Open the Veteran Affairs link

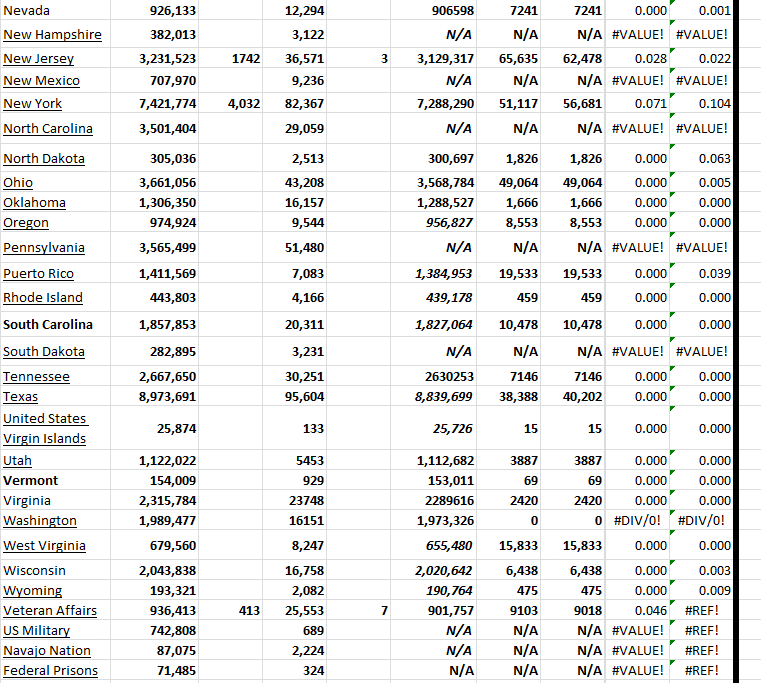[x=50, y=611]
